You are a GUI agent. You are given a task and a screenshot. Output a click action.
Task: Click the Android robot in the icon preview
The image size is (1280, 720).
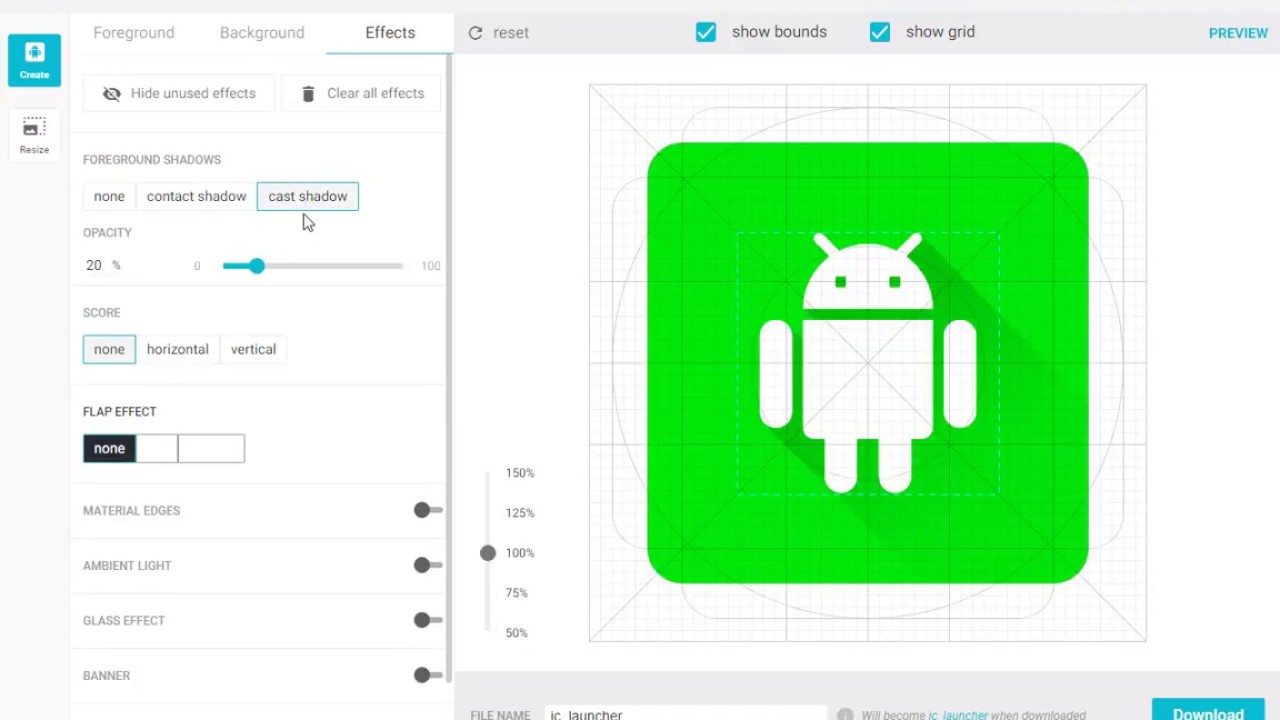point(868,363)
